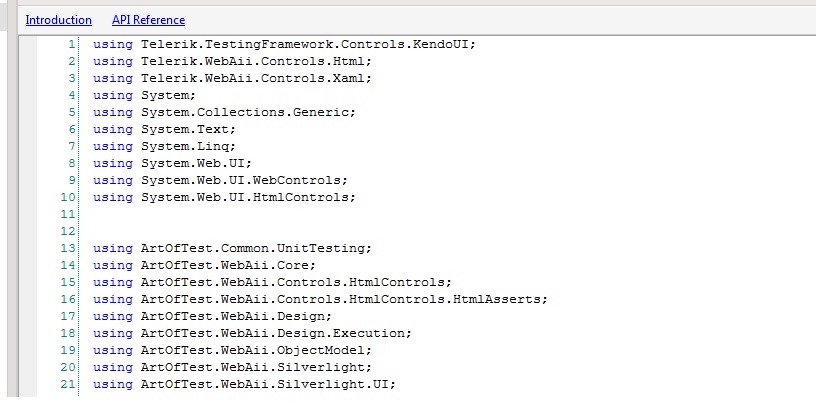Click on the System.Text using statement
The height and width of the screenshot is (411, 820).
coord(164,129)
